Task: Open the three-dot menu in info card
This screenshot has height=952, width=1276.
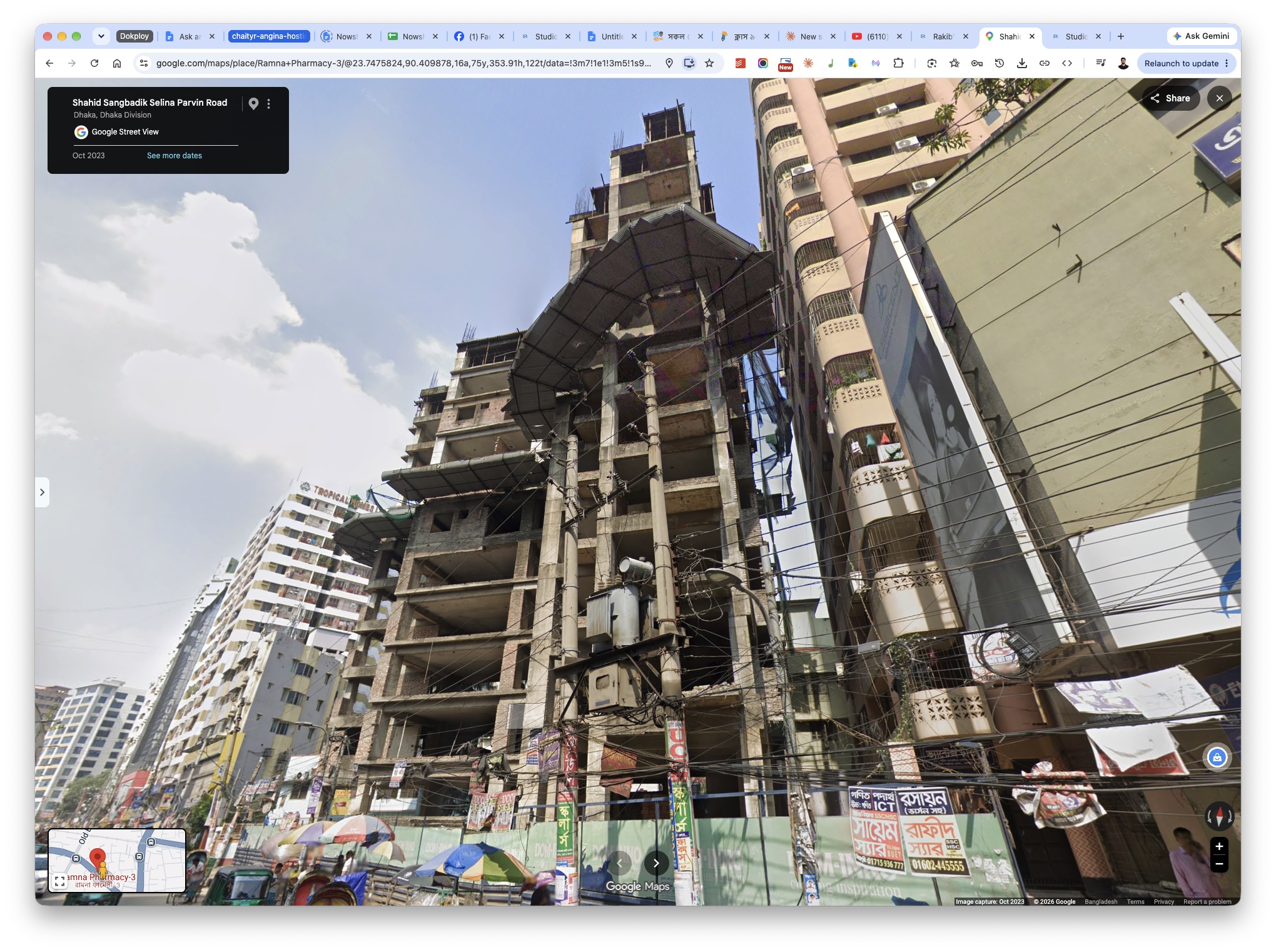Action: 269,104
